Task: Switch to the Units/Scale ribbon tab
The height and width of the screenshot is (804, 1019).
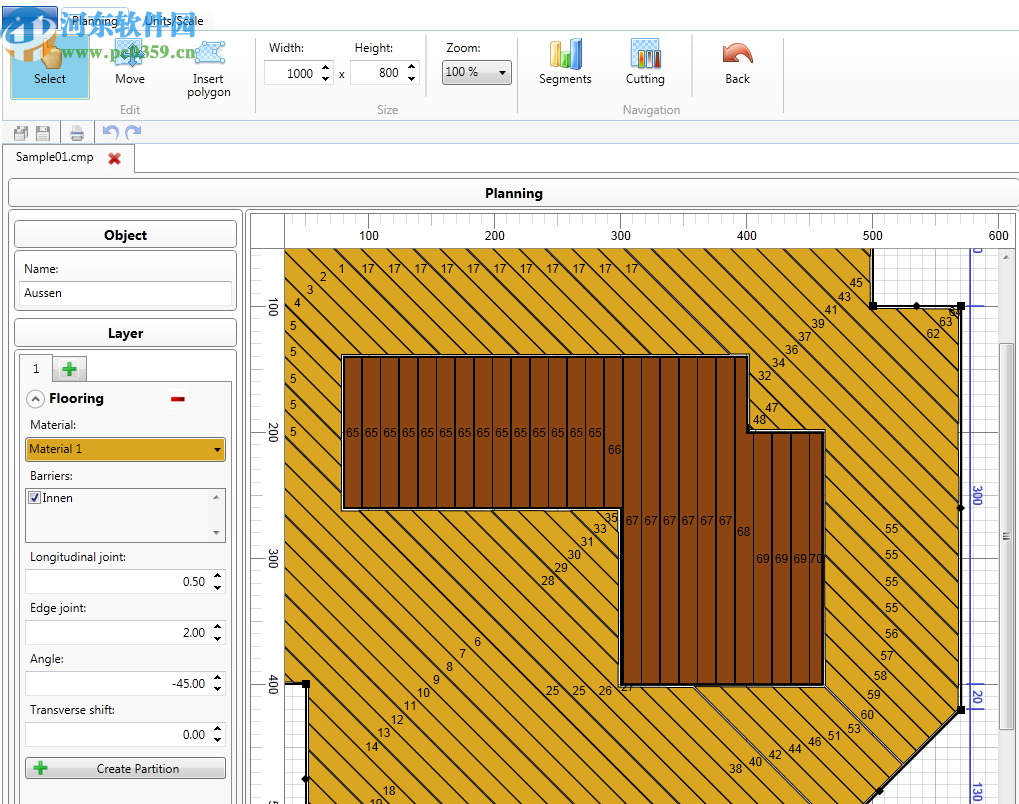Action: point(173,20)
